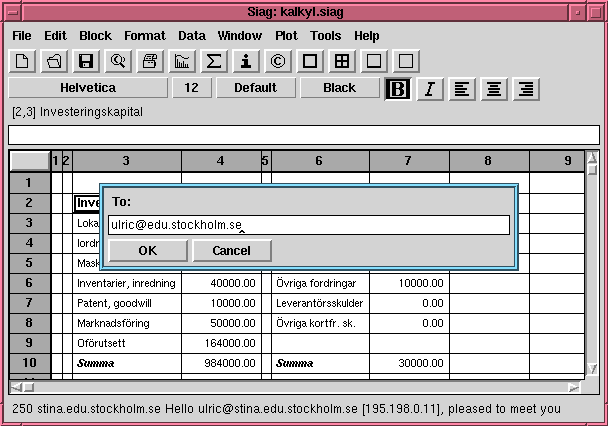This screenshot has width=608, height=426.
Task: Click the Övriga fordringar cell
Action: tap(320, 283)
